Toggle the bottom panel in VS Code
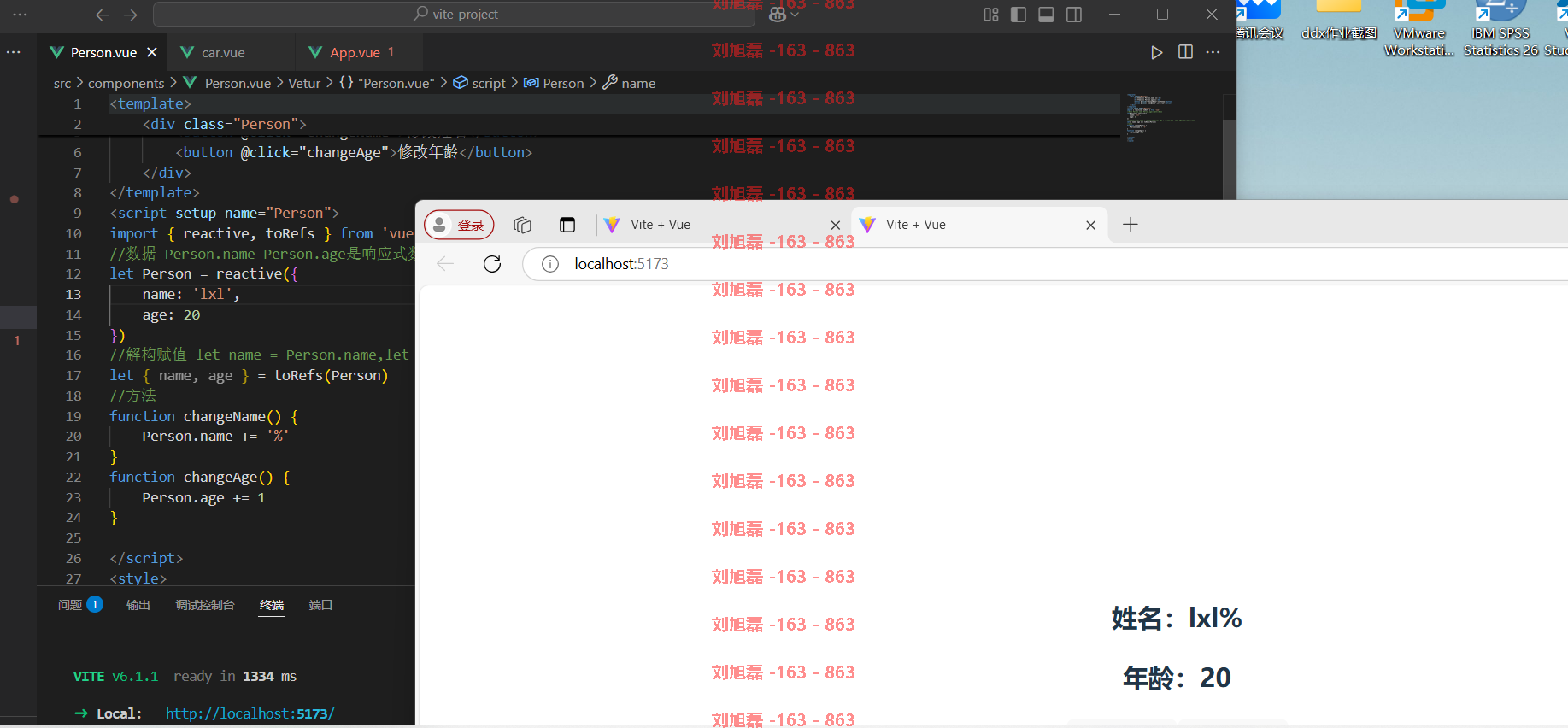Screen dimensions: 1568x728 pyautogui.click(x=1046, y=15)
